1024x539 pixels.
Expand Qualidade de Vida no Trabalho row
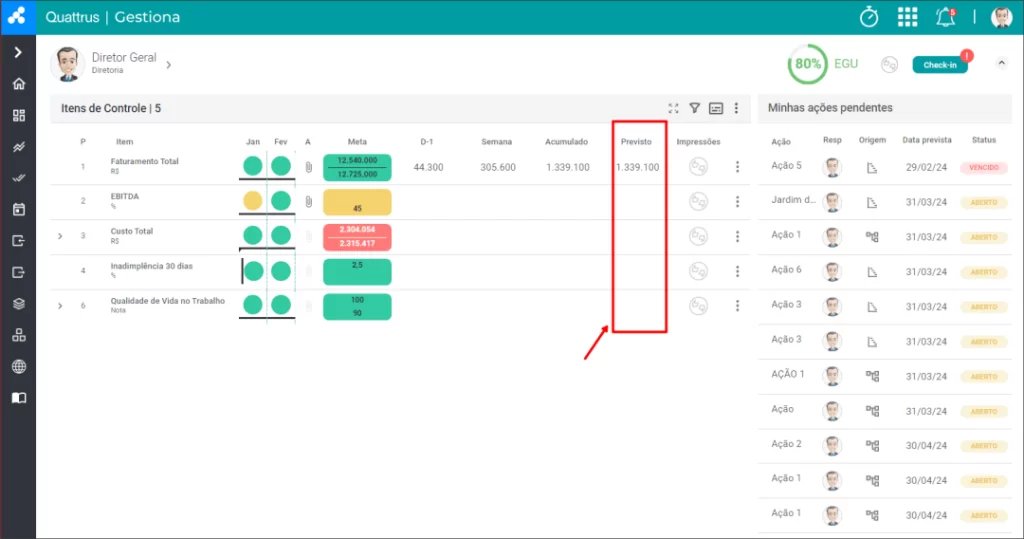click(60, 306)
